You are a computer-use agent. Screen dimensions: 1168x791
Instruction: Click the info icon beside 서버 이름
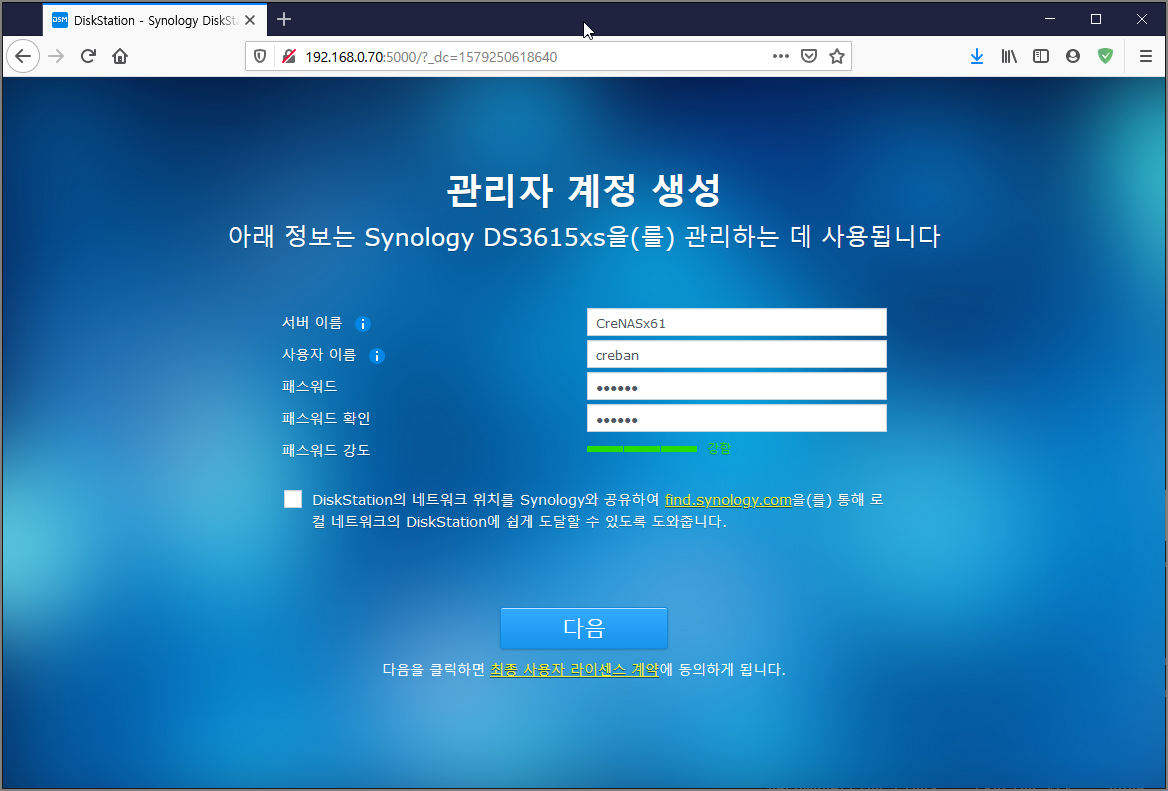(363, 323)
